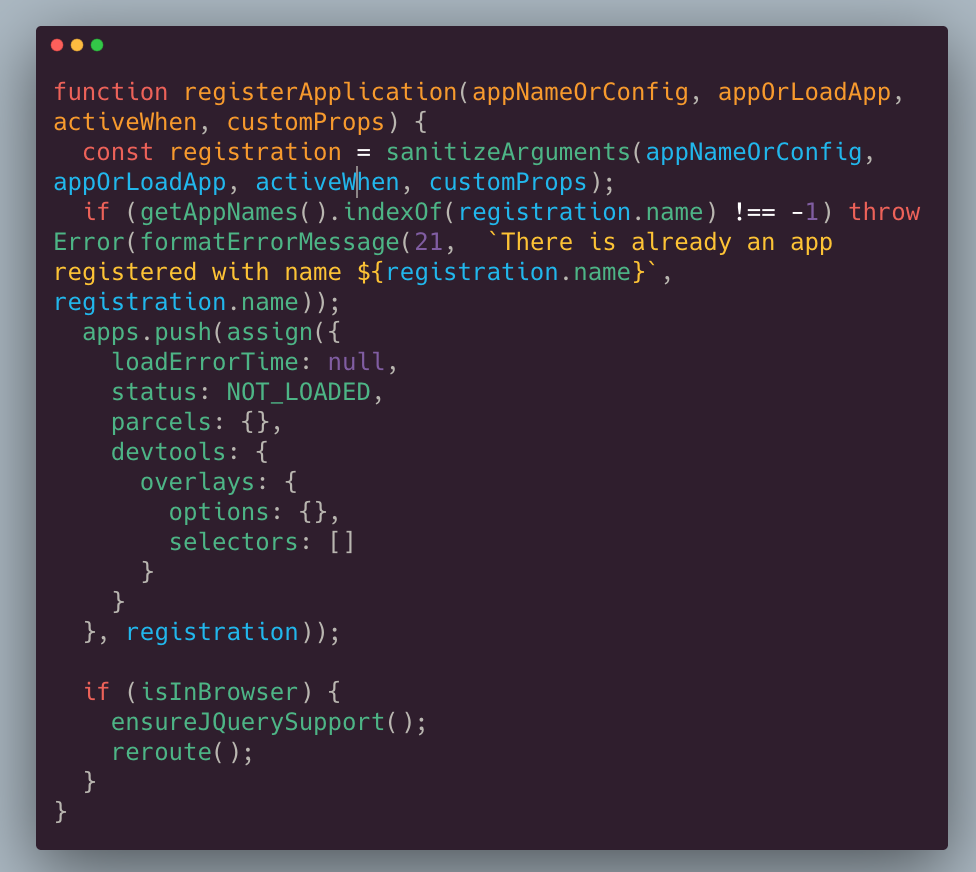This screenshot has height=872, width=976.
Task: Click the green maximize window dot
Action: (x=97, y=45)
